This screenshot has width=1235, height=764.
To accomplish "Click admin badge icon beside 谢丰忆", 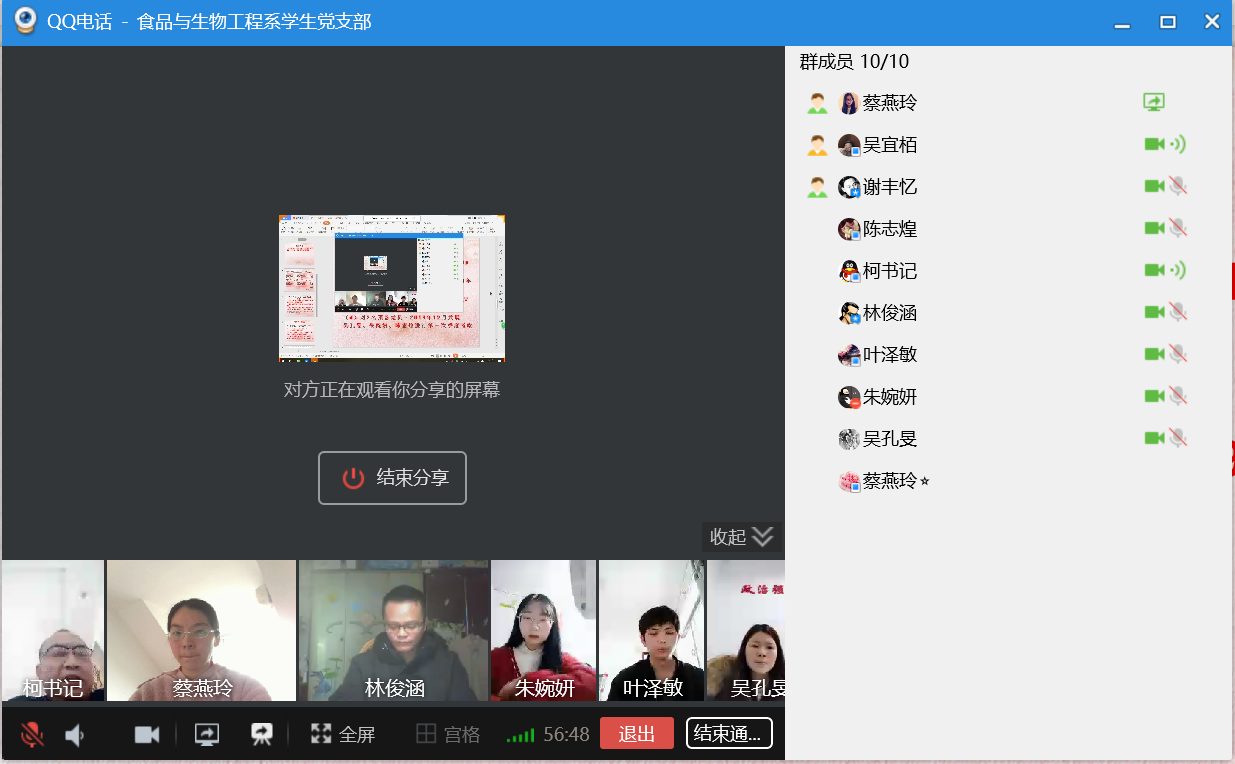I will click(x=818, y=187).
